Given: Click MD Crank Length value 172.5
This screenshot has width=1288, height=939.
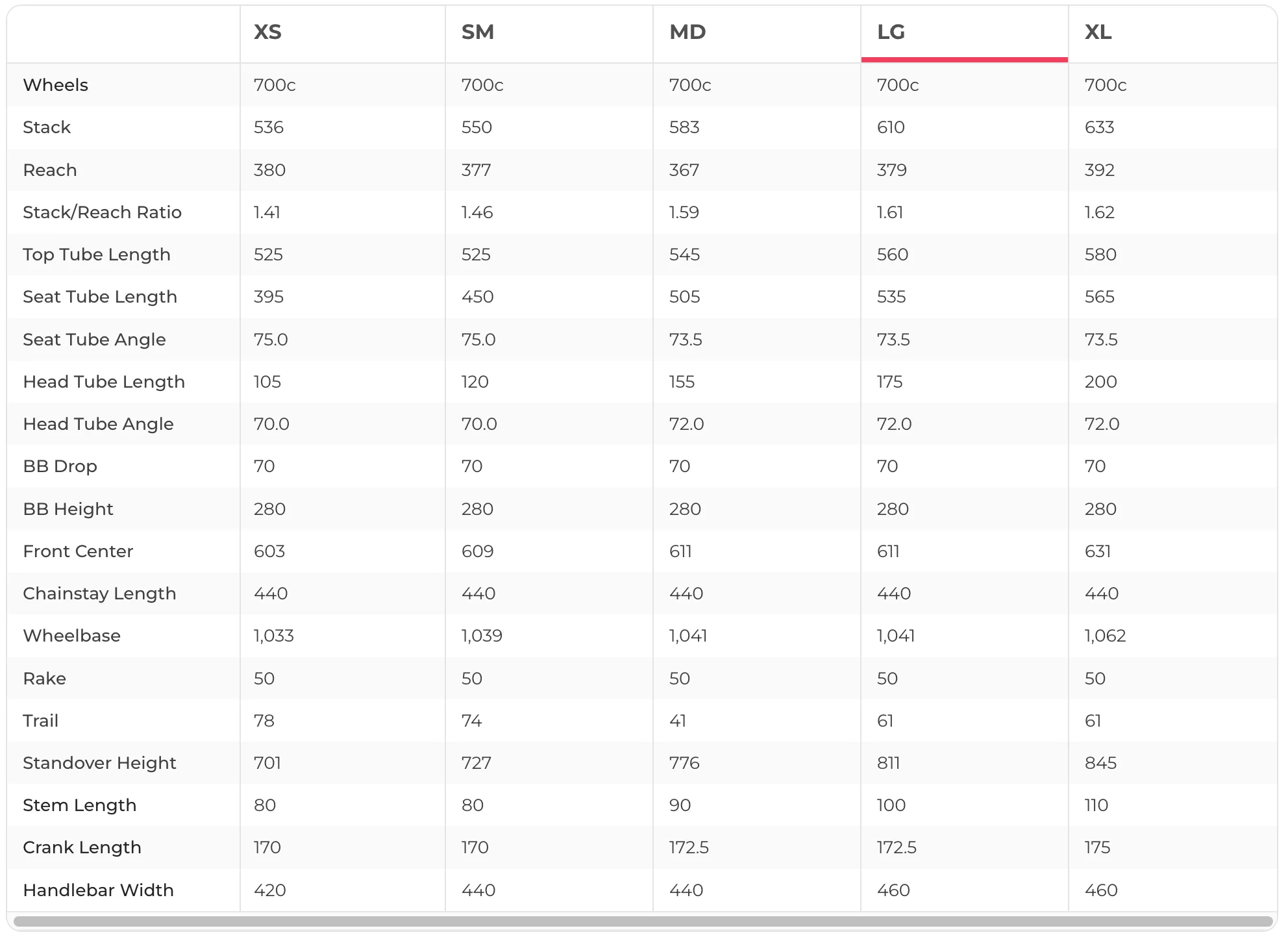Looking at the screenshot, I should point(689,847).
